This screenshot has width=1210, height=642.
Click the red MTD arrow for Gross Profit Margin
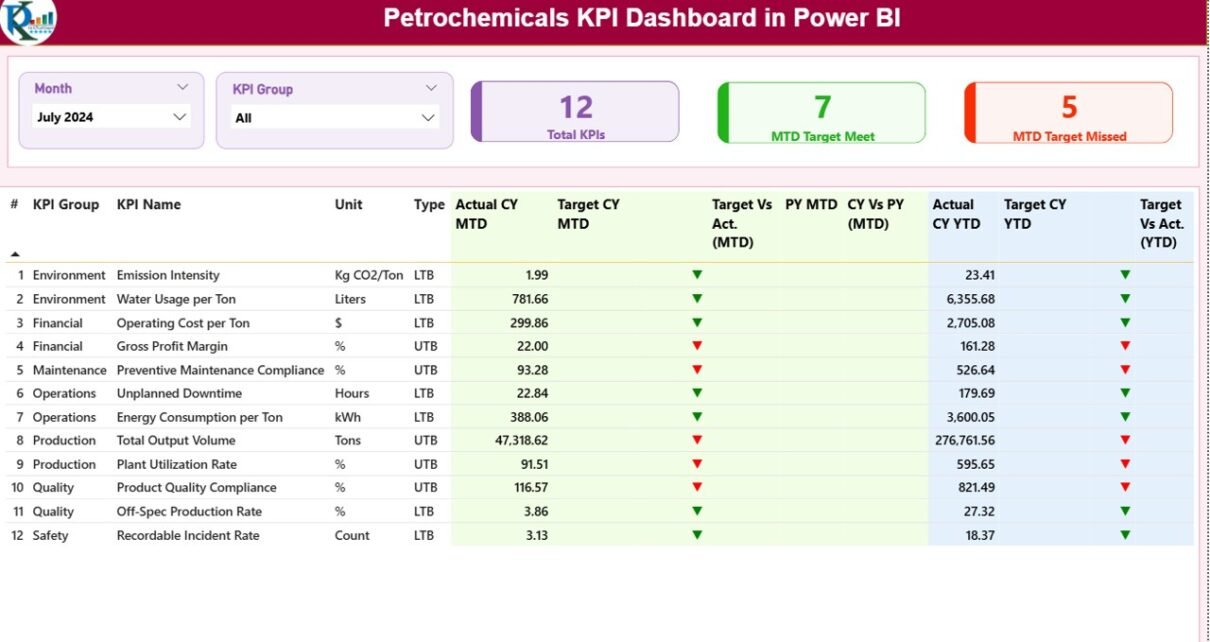point(697,346)
